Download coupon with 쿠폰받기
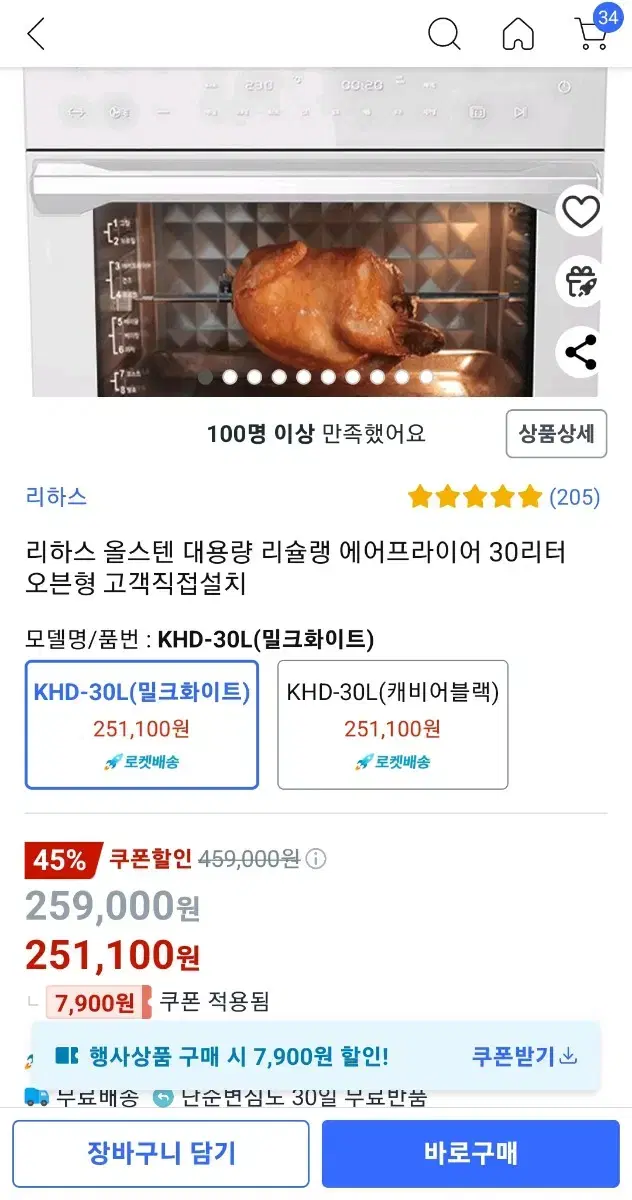632x1200 pixels. (525, 1055)
